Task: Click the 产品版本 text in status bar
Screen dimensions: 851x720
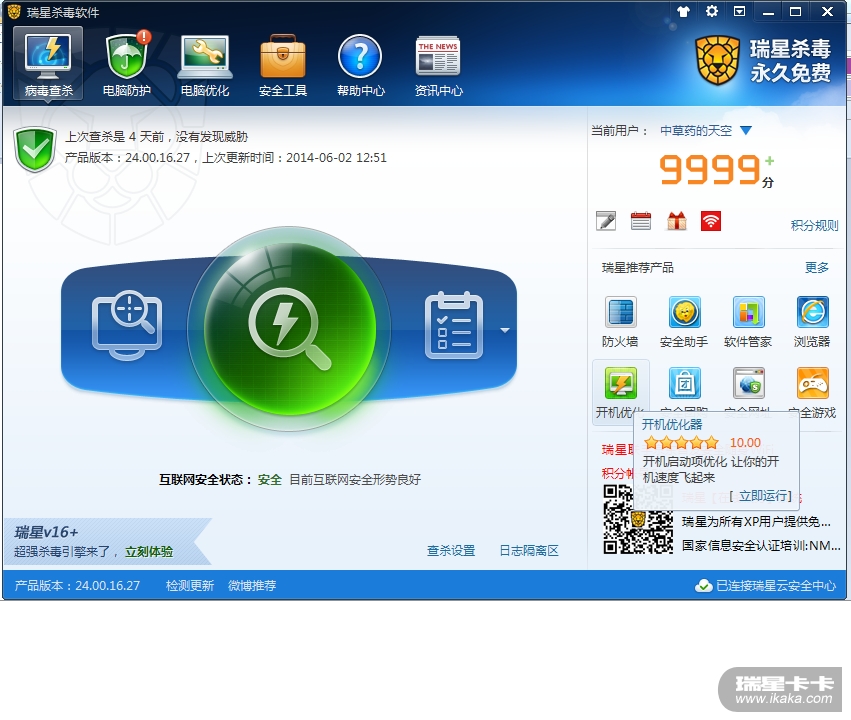Action: (77, 585)
